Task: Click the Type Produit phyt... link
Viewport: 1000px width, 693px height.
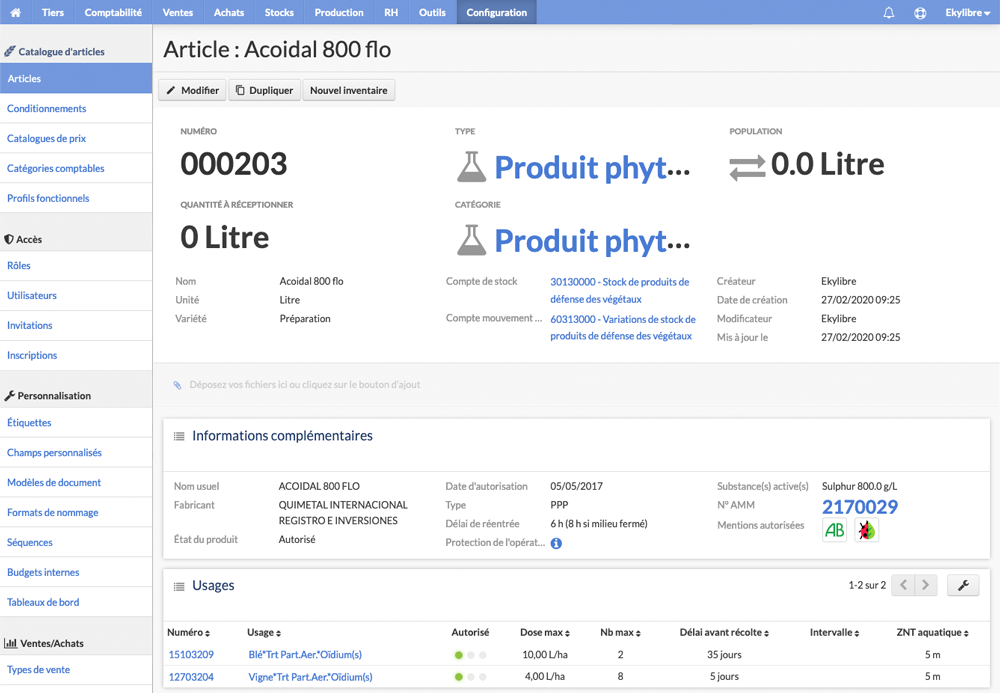Action: 592,168
